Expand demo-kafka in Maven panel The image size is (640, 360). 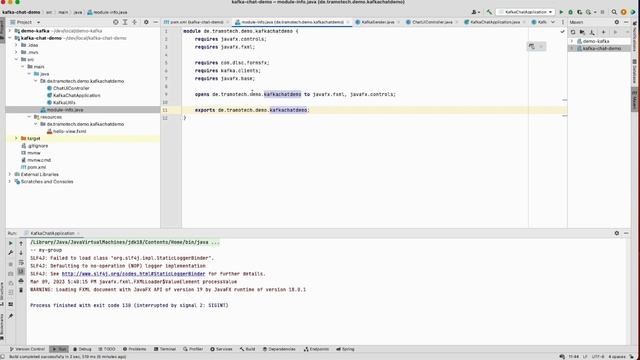[x=572, y=41]
